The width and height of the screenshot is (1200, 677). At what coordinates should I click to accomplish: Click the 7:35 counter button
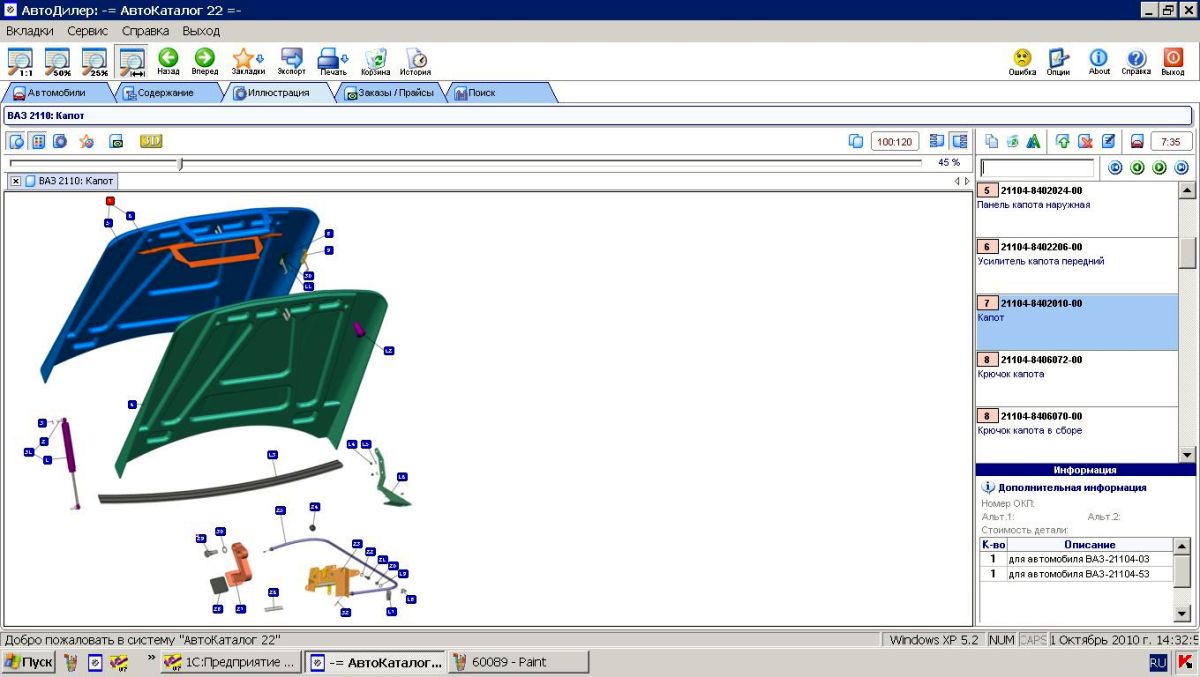1172,141
